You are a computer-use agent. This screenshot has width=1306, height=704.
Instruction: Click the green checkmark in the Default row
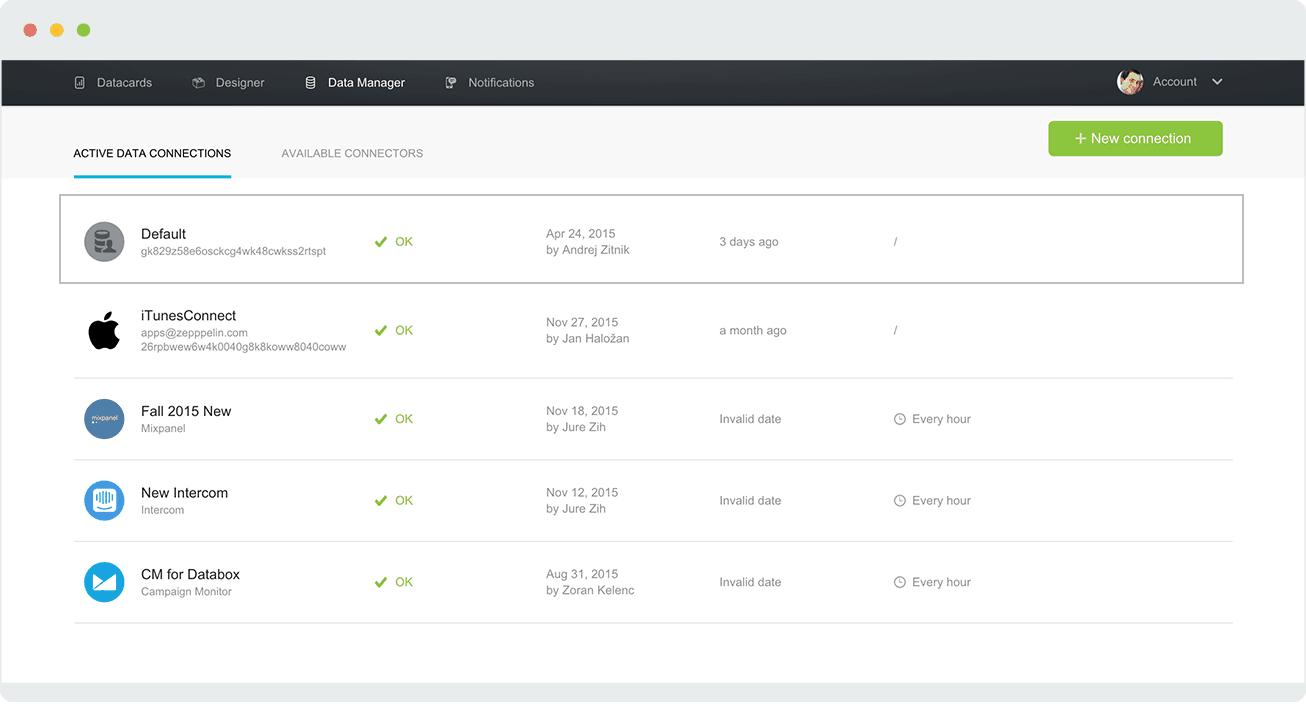click(380, 242)
